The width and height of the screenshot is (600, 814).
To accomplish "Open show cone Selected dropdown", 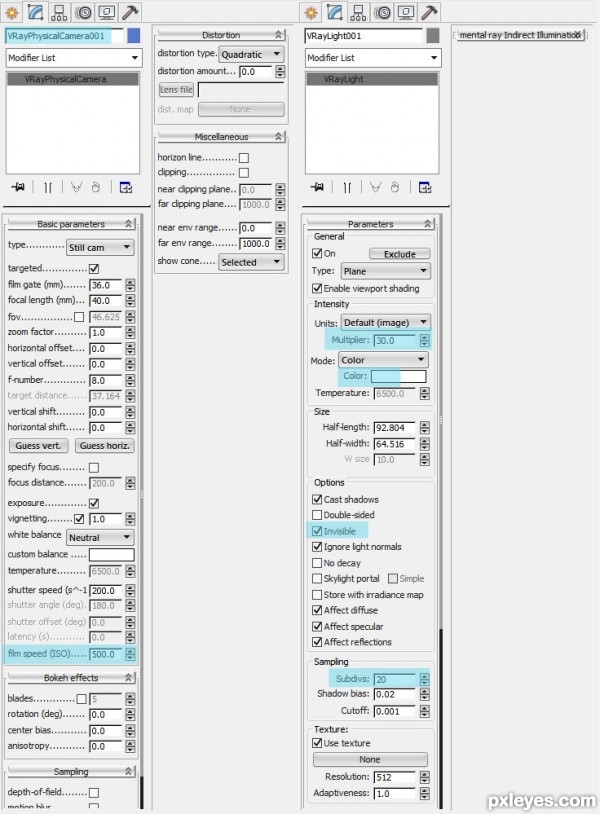I will (252, 262).
